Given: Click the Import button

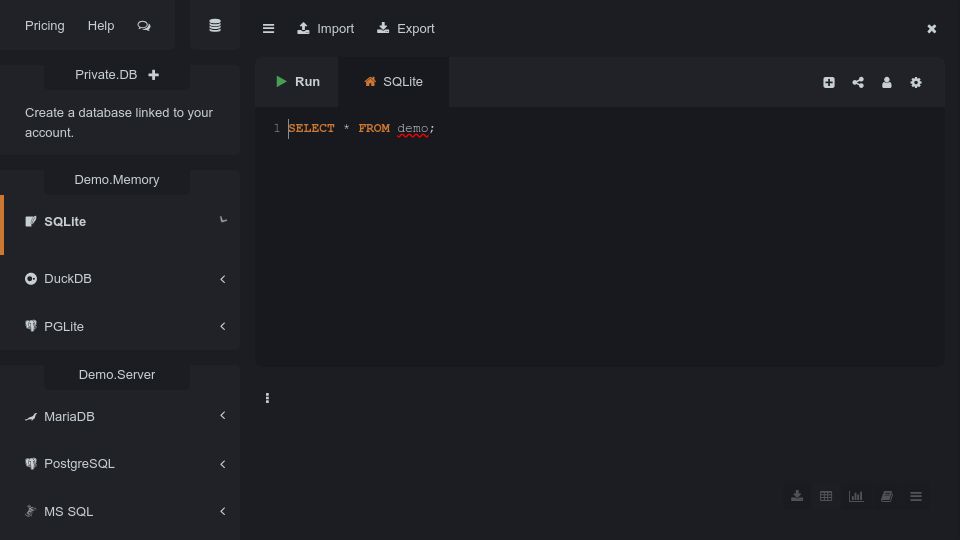Looking at the screenshot, I should tap(326, 29).
